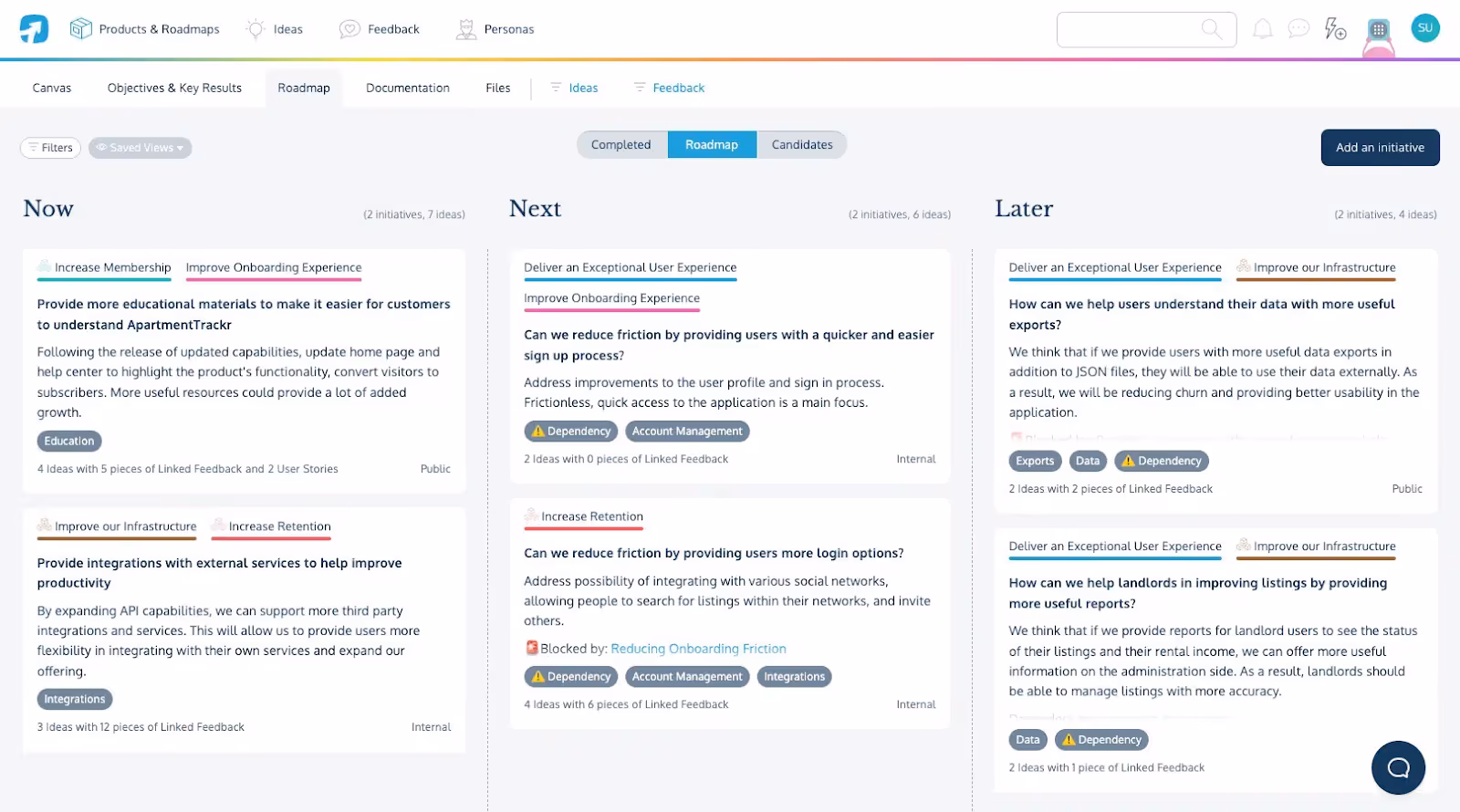Screen dimensions: 1460x812
Task: Click the filter icon next to Ideas
Action: pyautogui.click(x=556, y=88)
